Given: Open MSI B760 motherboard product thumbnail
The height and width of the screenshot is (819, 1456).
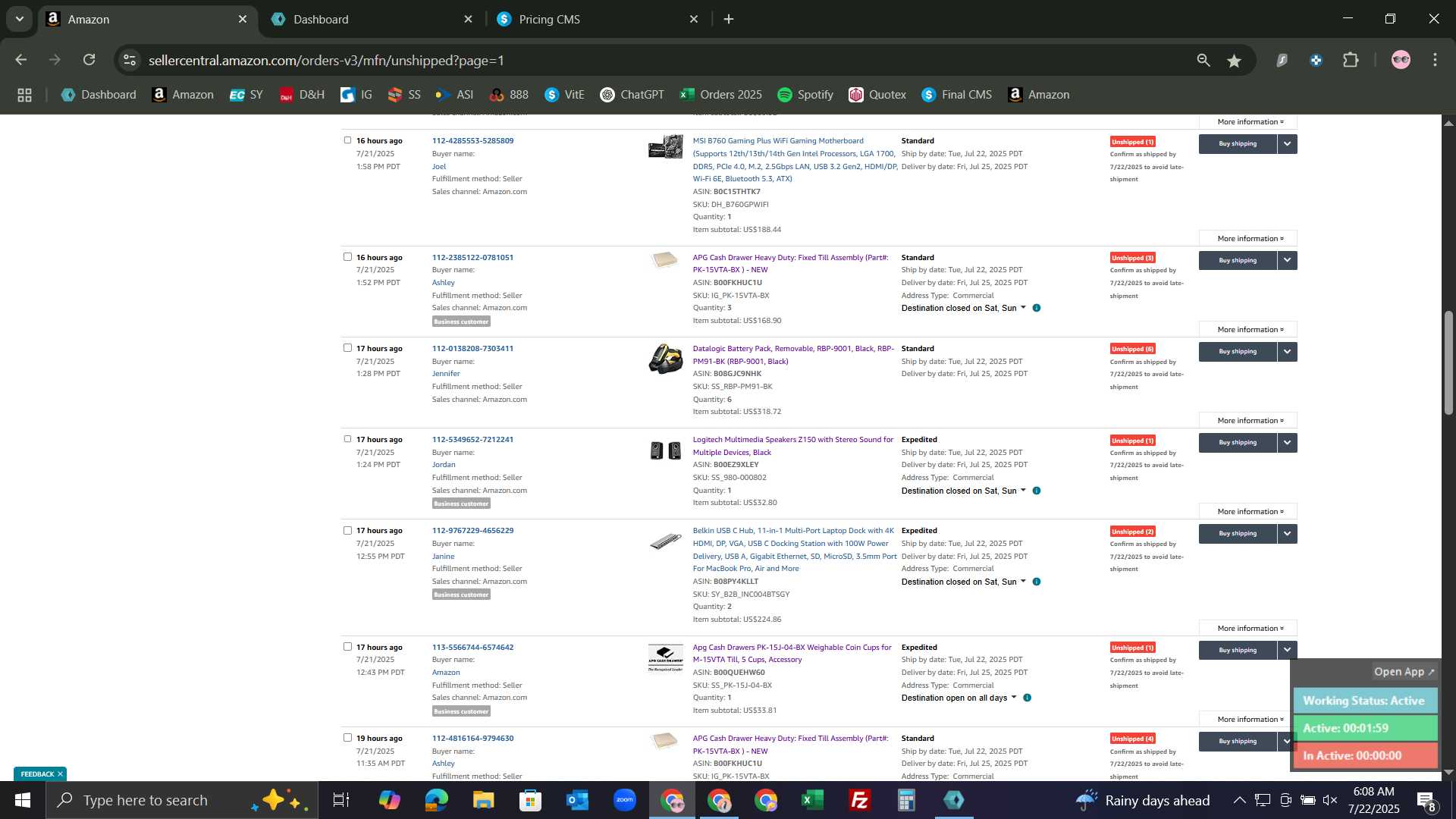Looking at the screenshot, I should point(666,146).
